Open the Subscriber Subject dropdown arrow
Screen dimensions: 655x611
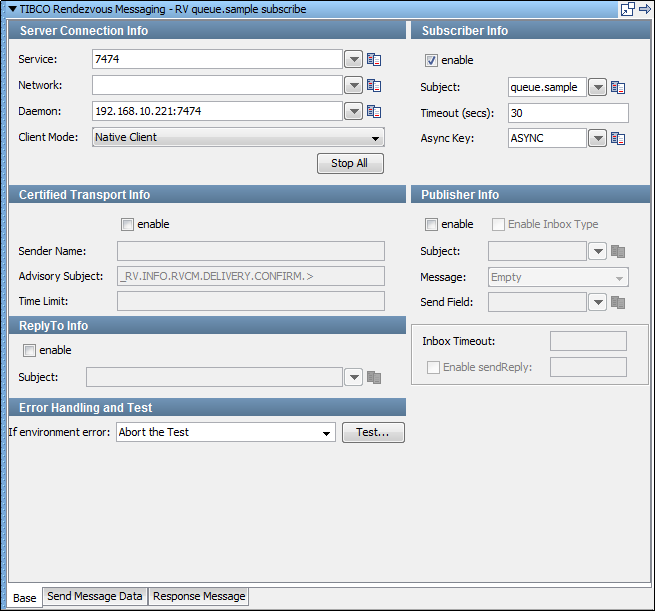point(598,87)
